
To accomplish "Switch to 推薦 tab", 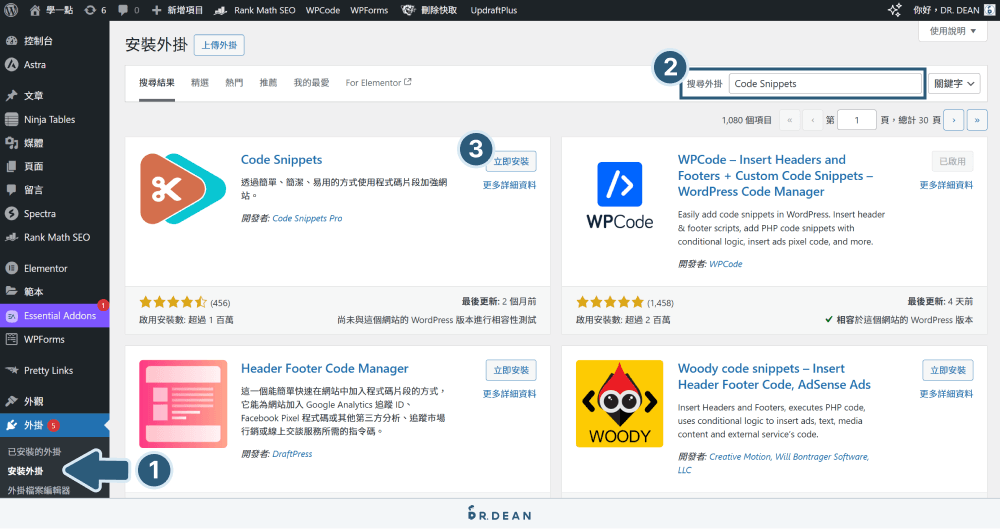I will [x=268, y=83].
